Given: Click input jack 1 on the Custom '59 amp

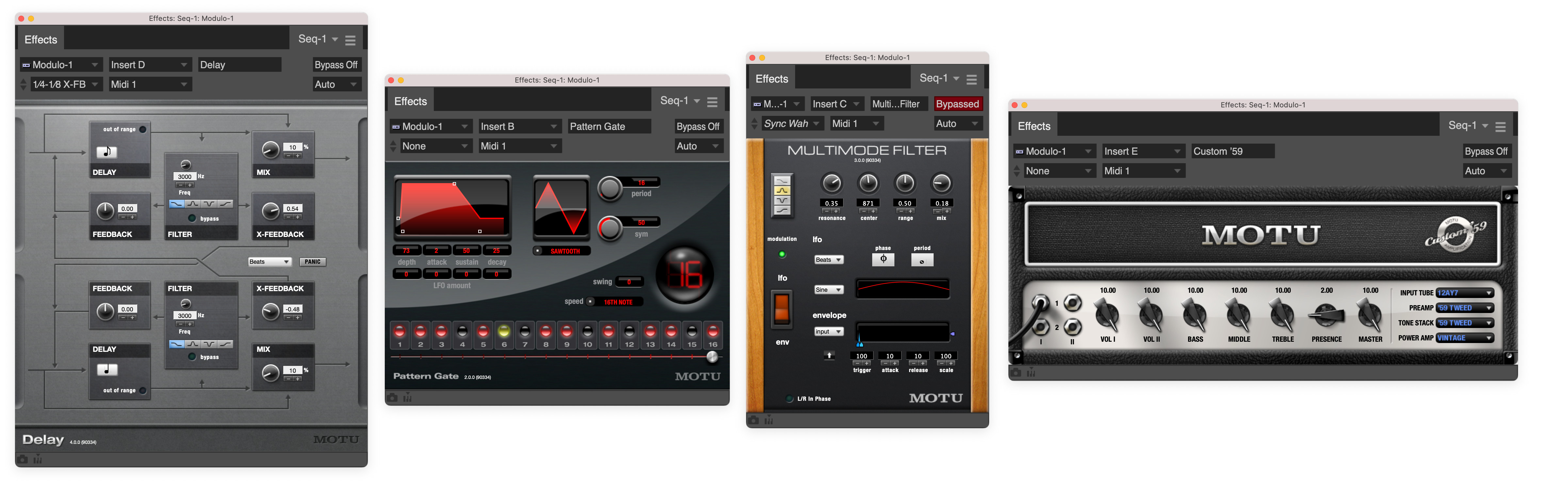Looking at the screenshot, I should tap(1040, 302).
